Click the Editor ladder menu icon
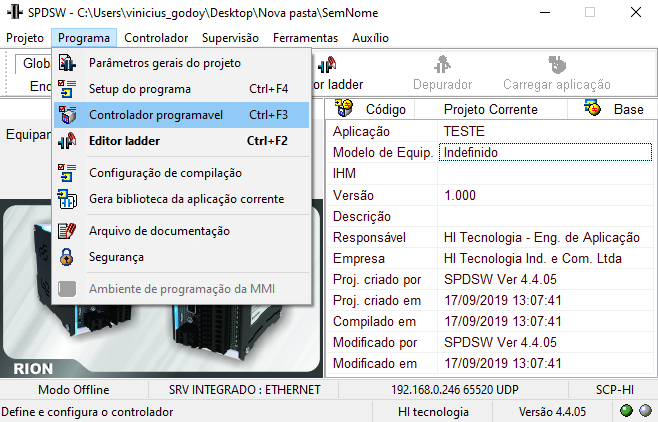658x422 pixels. click(67, 141)
